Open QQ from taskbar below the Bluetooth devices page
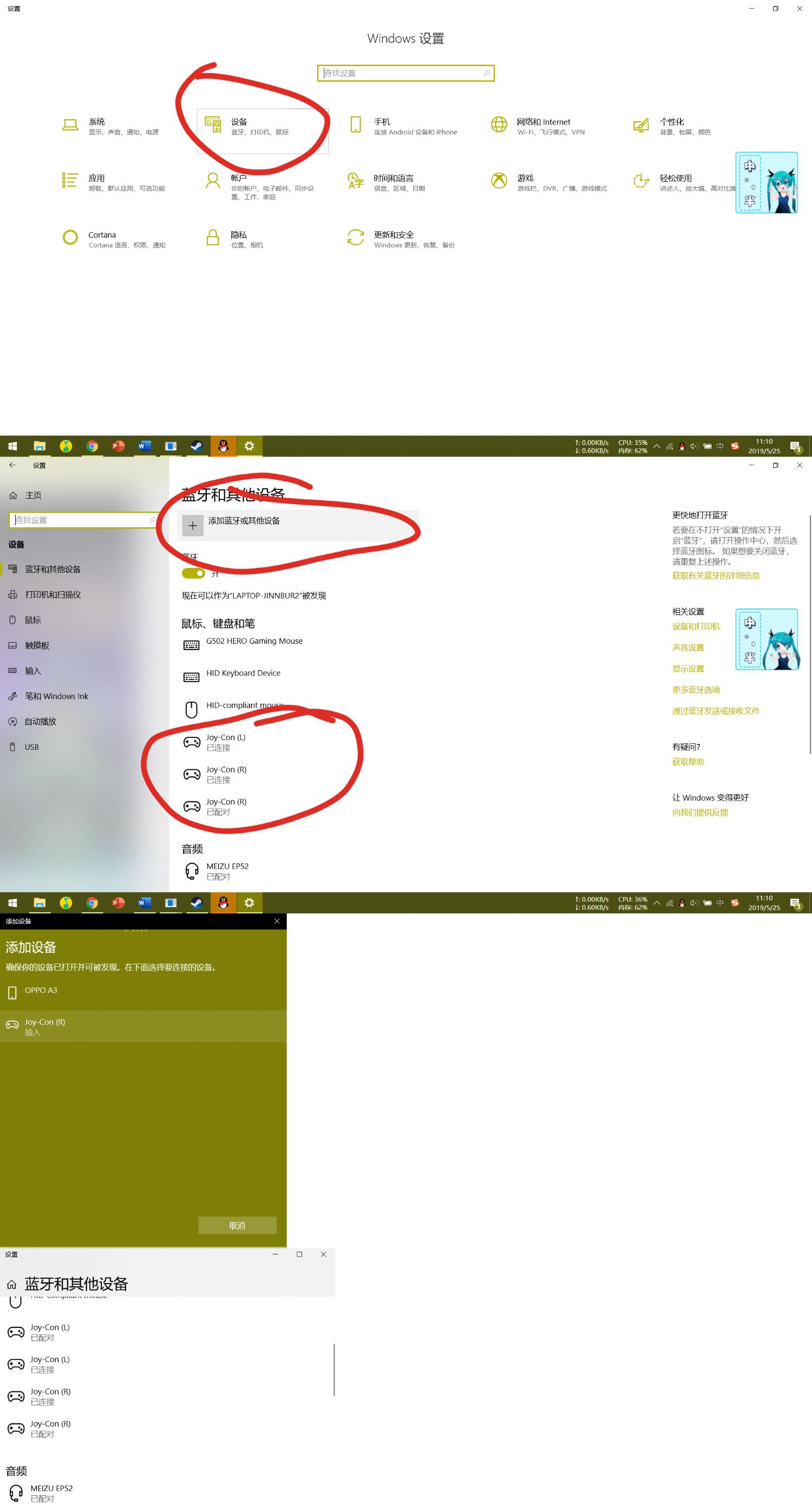This screenshot has width=812, height=1511. pos(223,902)
